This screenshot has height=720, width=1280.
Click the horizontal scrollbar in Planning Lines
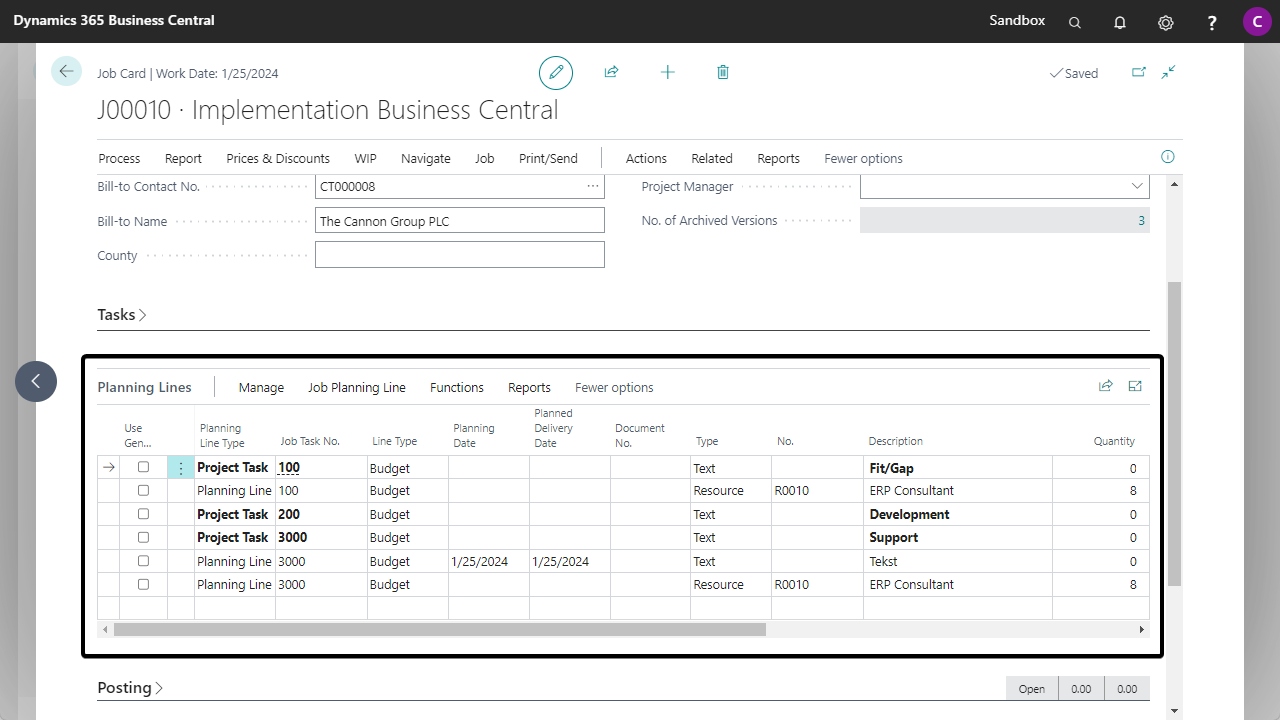pyautogui.click(x=440, y=630)
